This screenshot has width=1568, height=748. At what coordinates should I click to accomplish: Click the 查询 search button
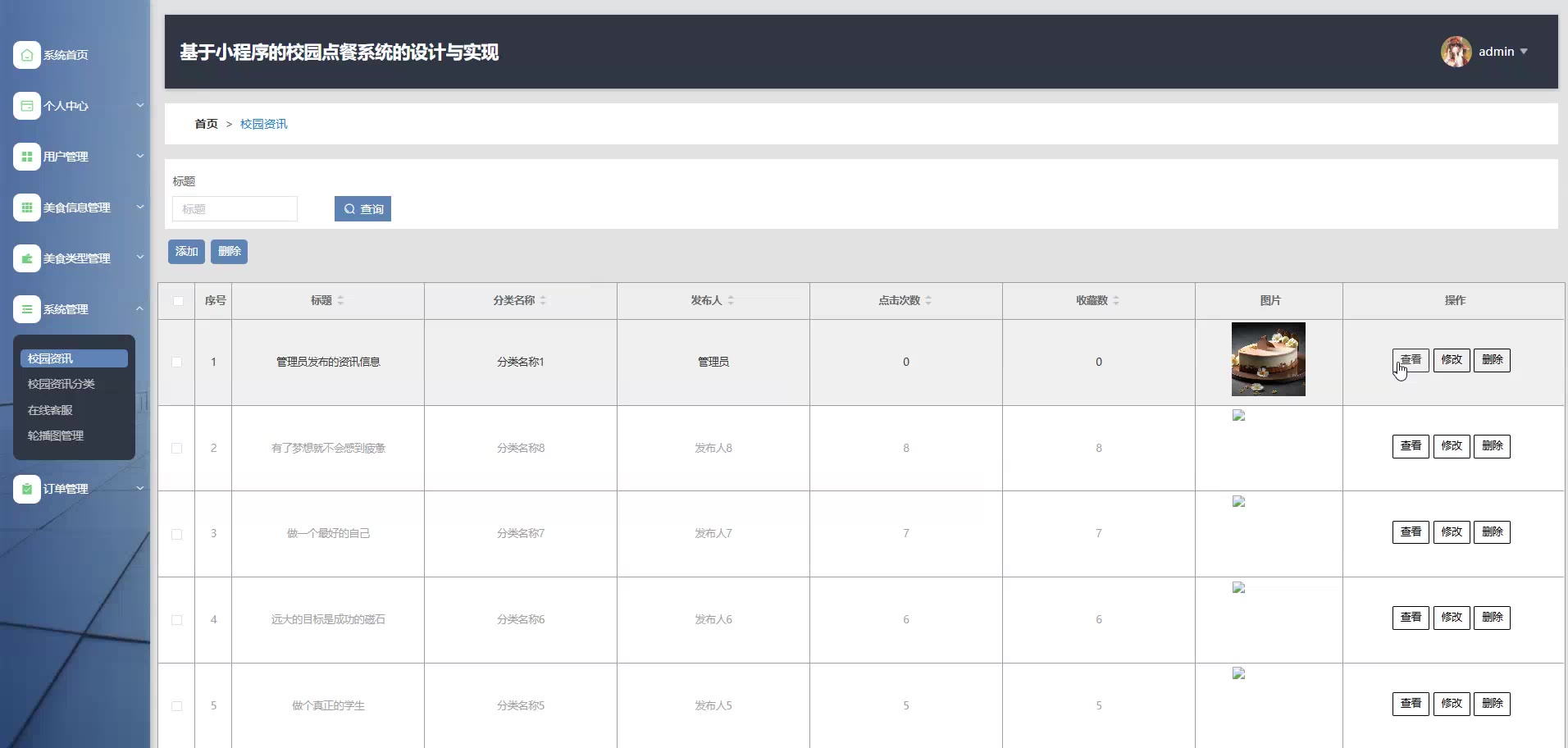(362, 209)
